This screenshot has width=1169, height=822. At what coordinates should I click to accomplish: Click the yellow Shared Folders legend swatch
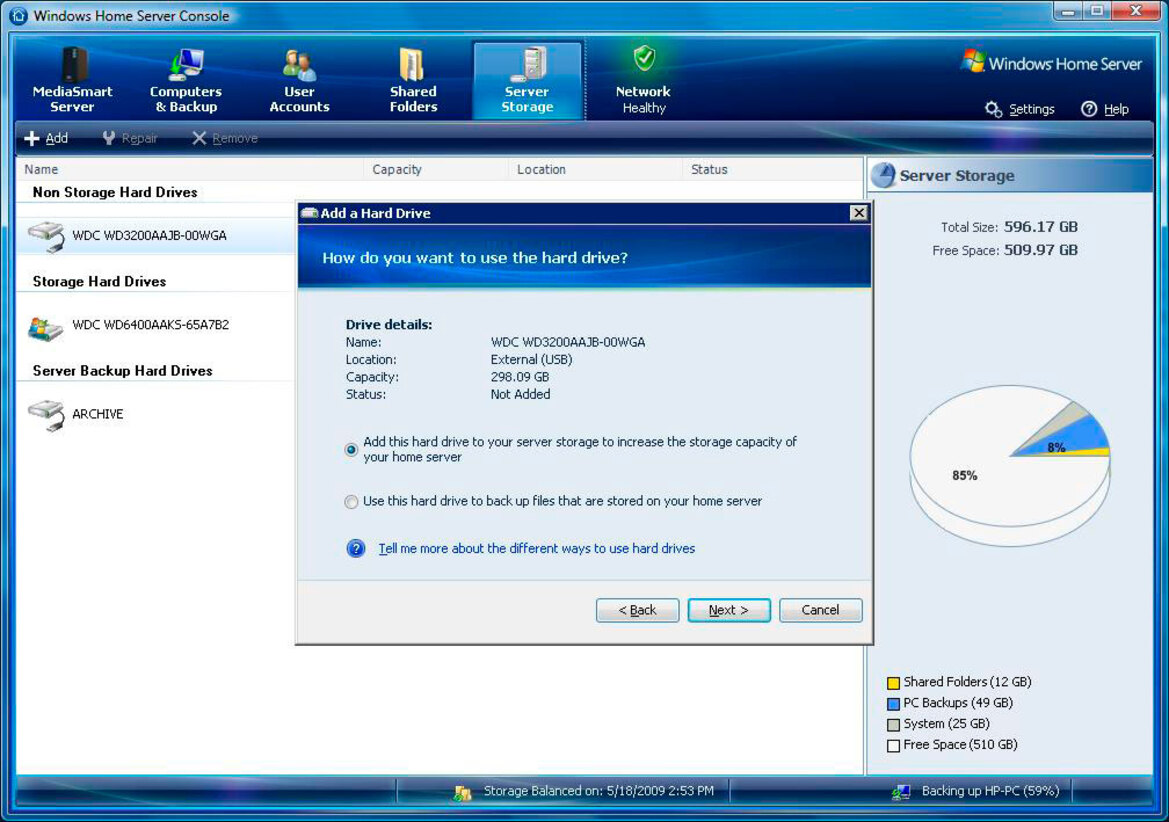(893, 683)
